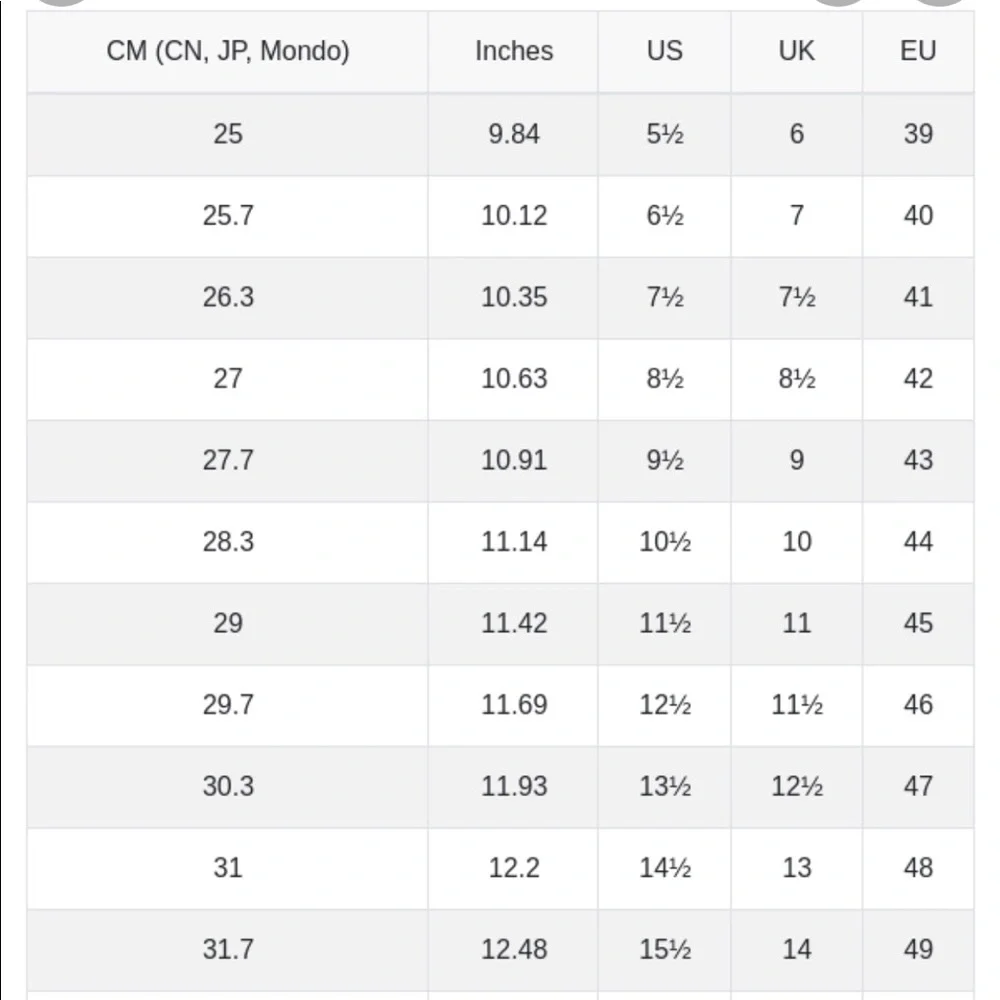Select the 28.3 CM cell
Viewport: 1000px width, 1000px height.
pyautogui.click(x=228, y=542)
